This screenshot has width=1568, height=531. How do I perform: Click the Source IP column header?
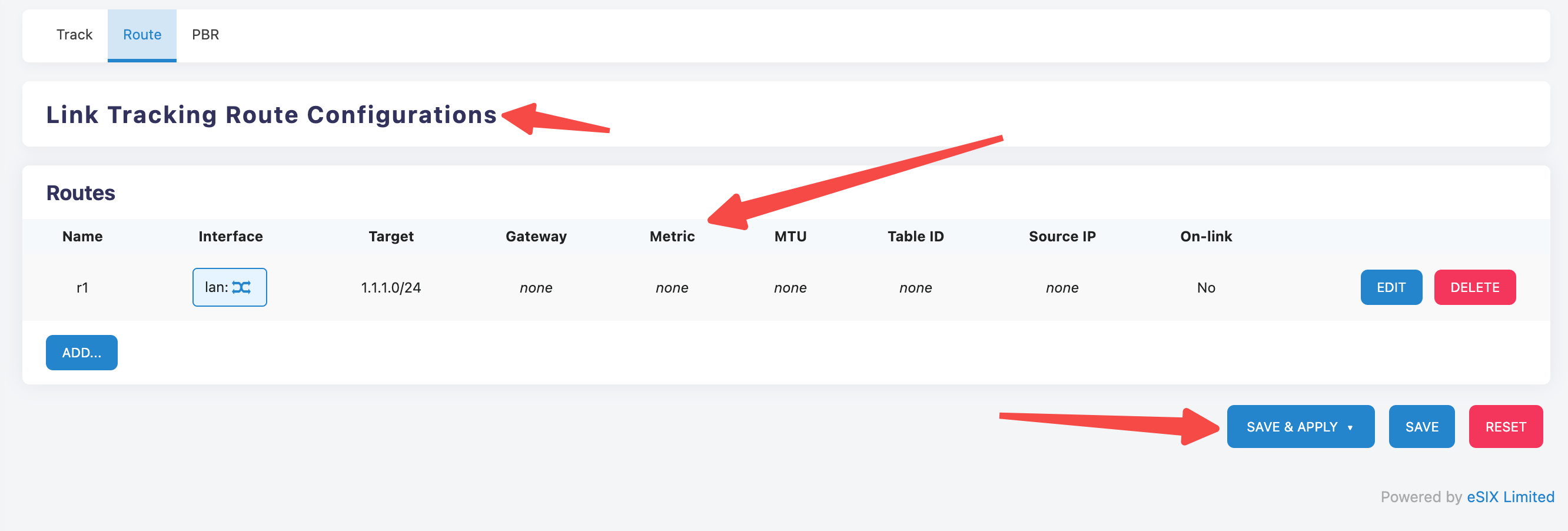tap(1062, 236)
